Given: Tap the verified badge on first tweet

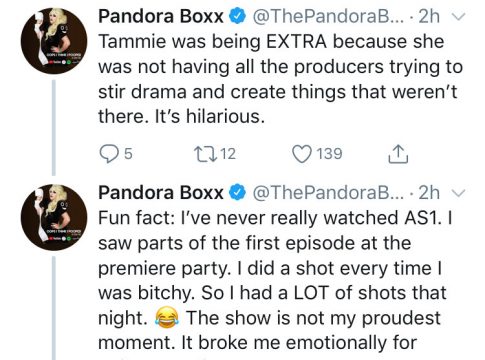Looking at the screenshot, I should (x=238, y=17).
